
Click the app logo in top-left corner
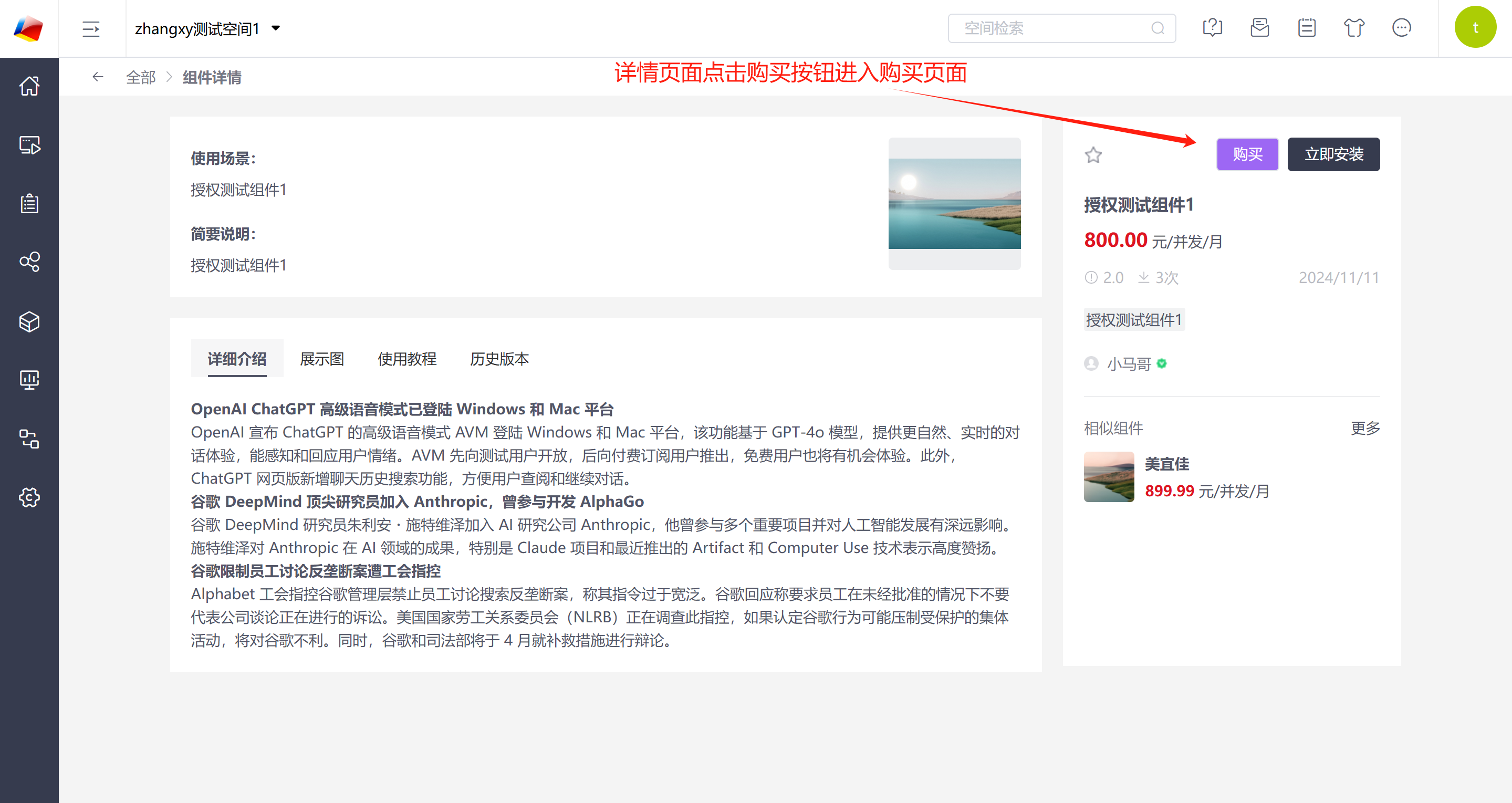[x=29, y=28]
